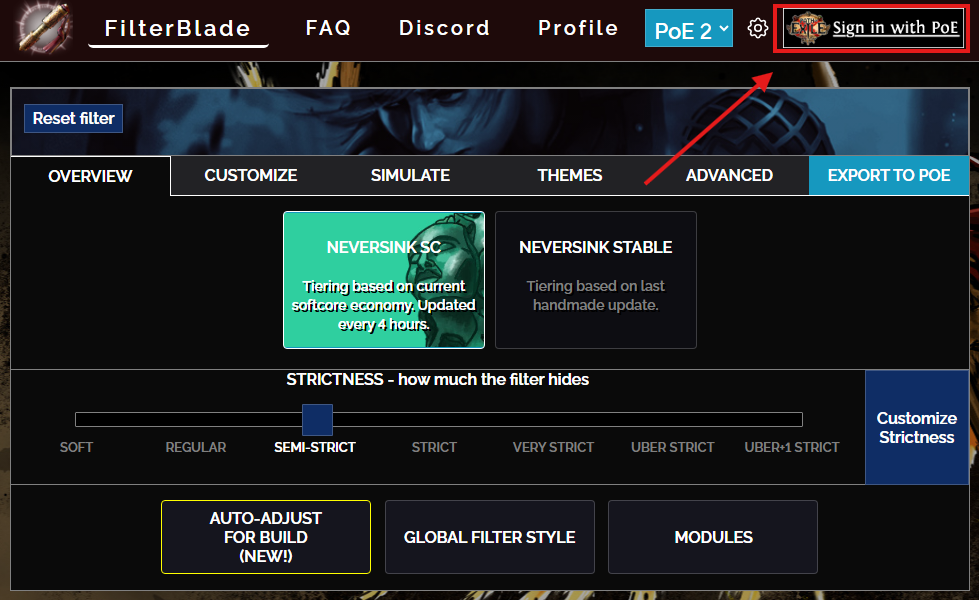Image resolution: width=979 pixels, height=600 pixels.
Task: Open Customize Strictness panel
Action: point(917,427)
